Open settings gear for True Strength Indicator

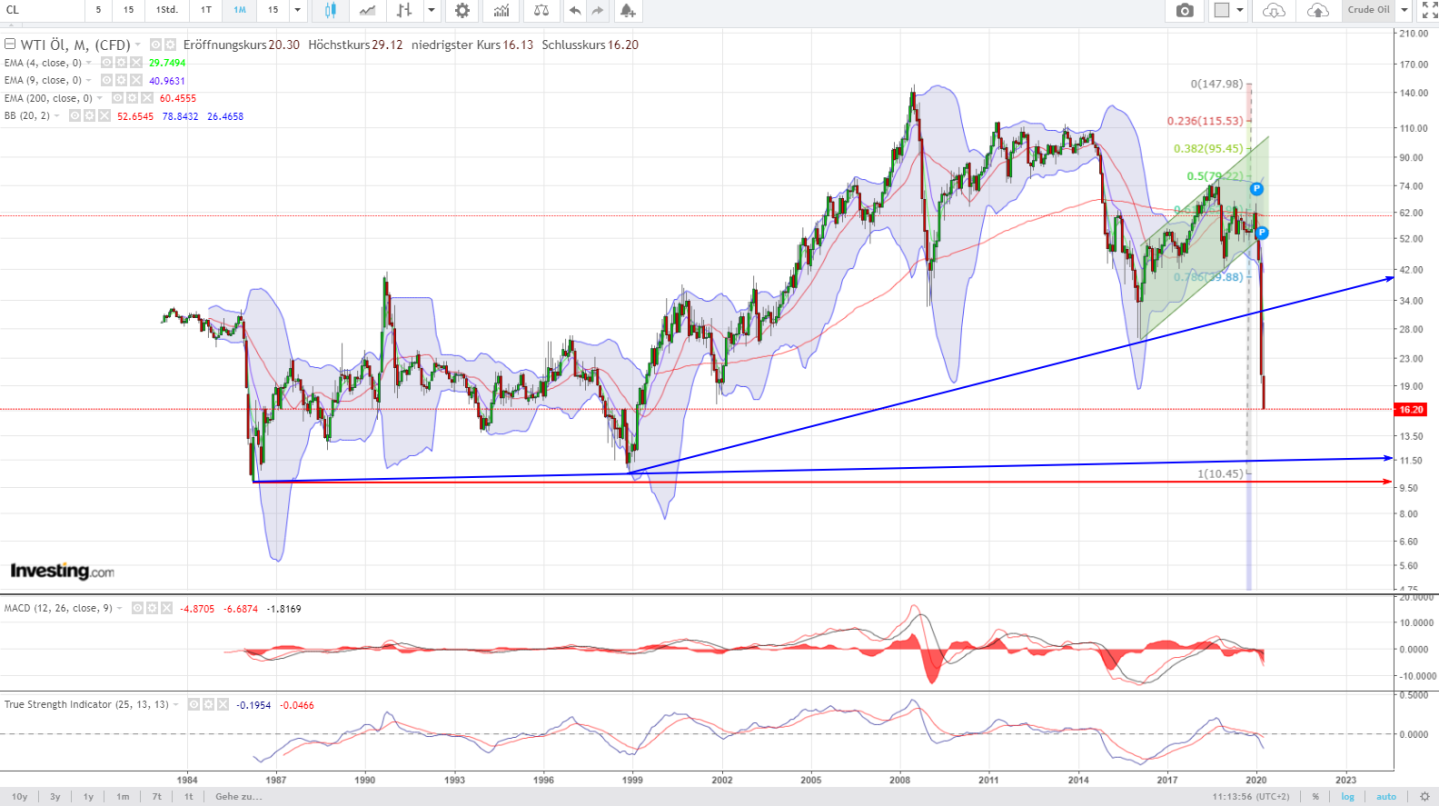coord(208,704)
